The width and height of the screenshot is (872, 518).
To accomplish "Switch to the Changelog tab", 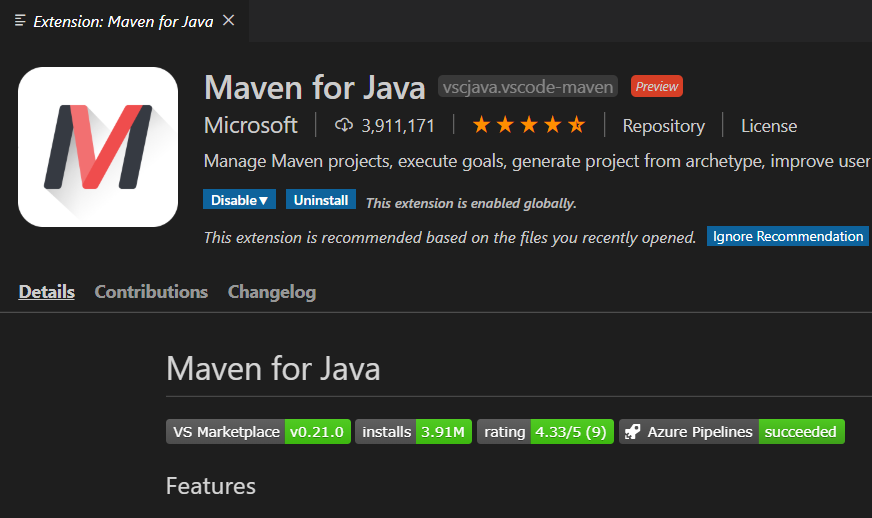I will 272,292.
